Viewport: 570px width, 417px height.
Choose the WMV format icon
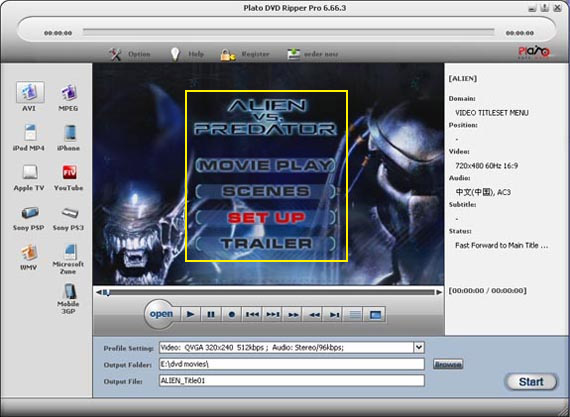pos(29,252)
